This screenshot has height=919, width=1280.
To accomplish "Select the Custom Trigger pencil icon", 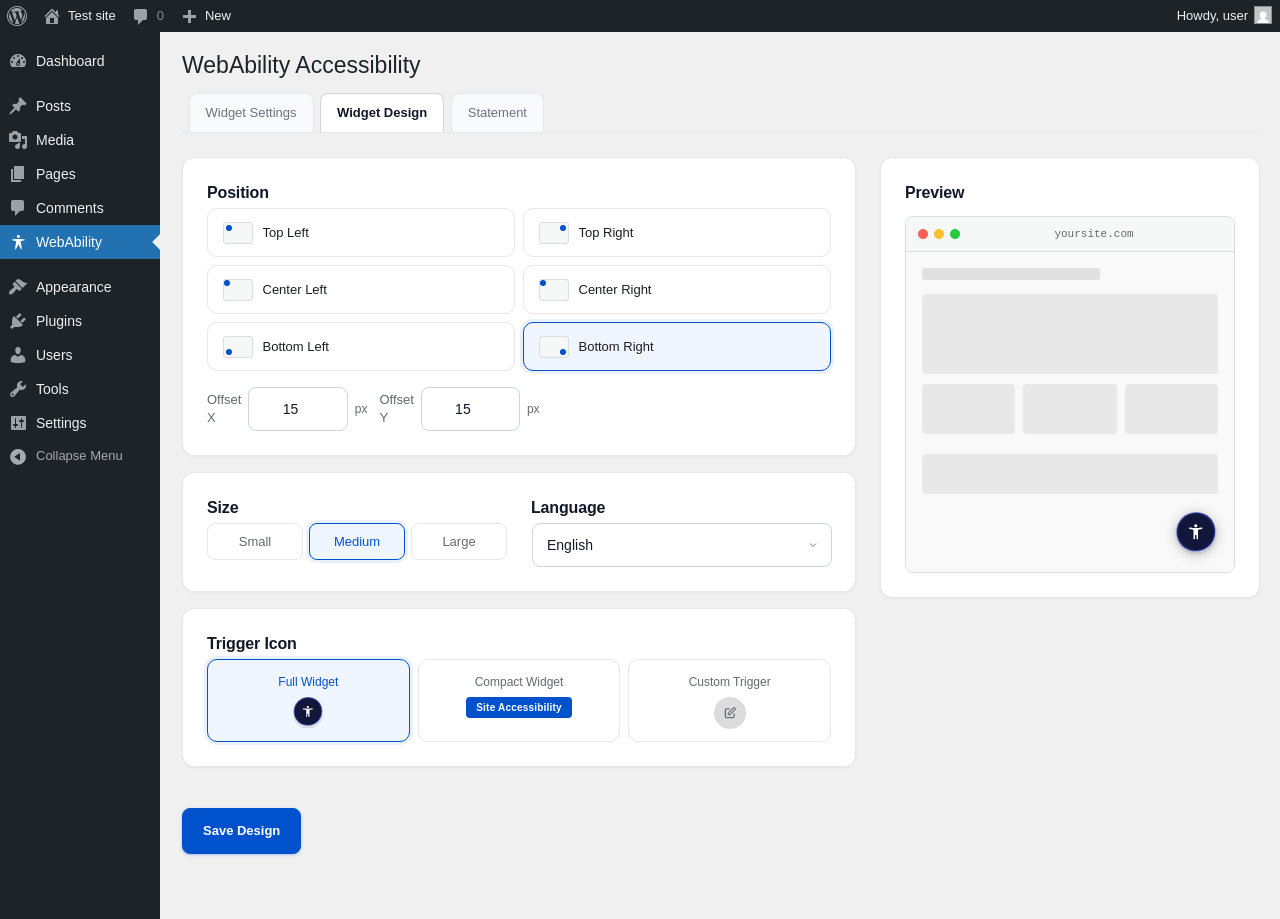I will (729, 713).
